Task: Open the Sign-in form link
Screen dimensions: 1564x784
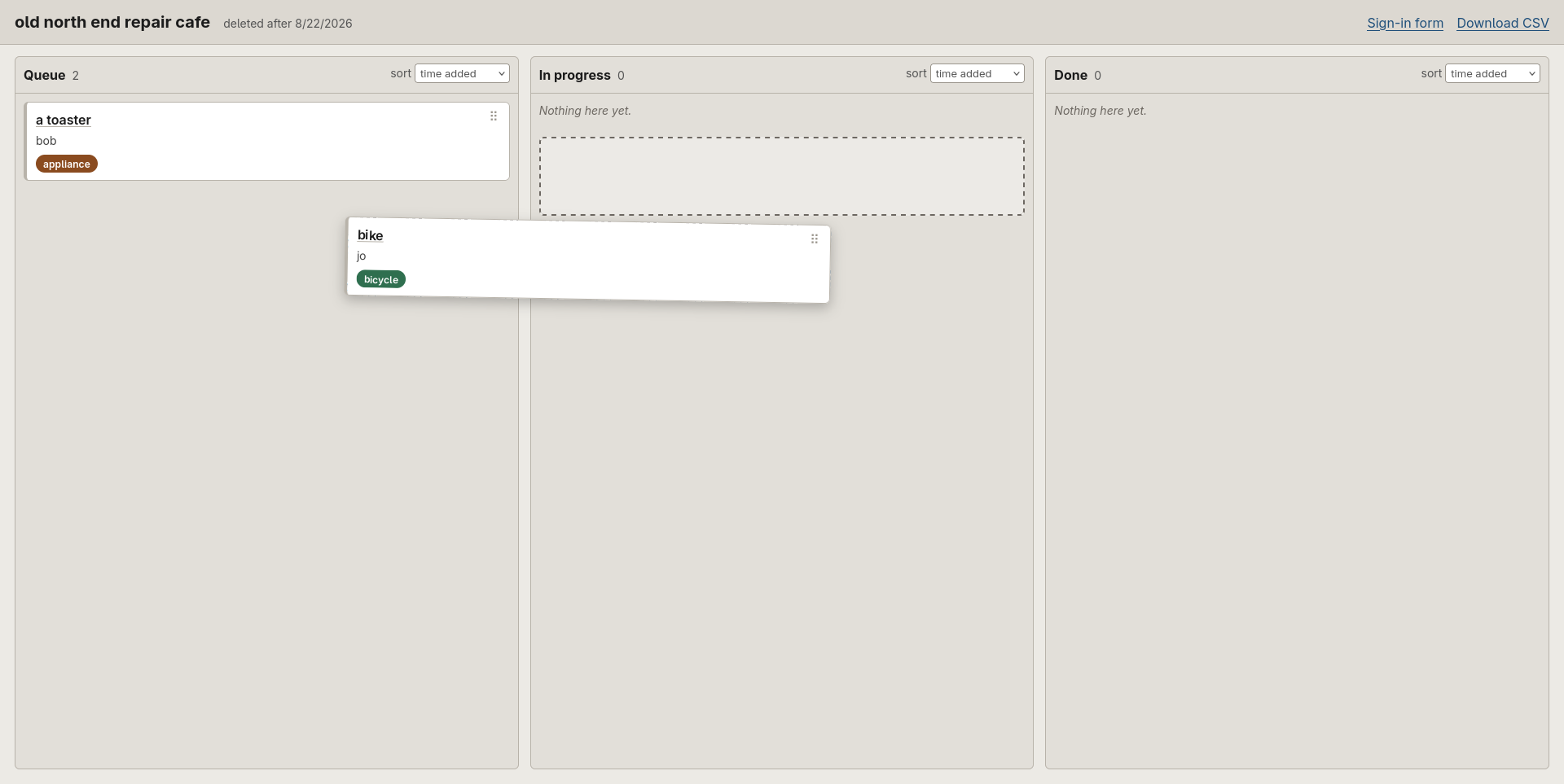Action: pos(1405,23)
